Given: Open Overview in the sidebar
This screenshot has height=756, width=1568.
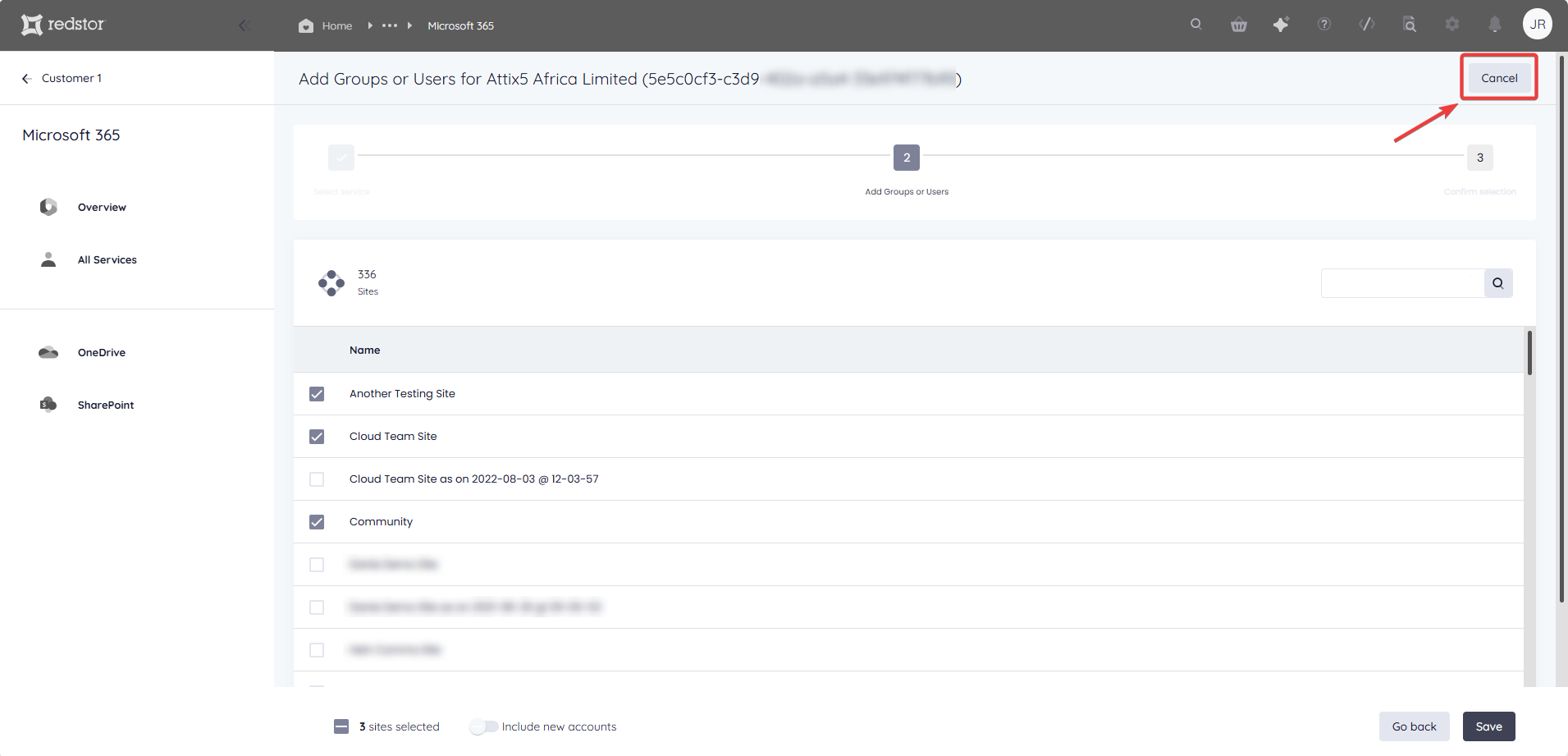Looking at the screenshot, I should [102, 208].
